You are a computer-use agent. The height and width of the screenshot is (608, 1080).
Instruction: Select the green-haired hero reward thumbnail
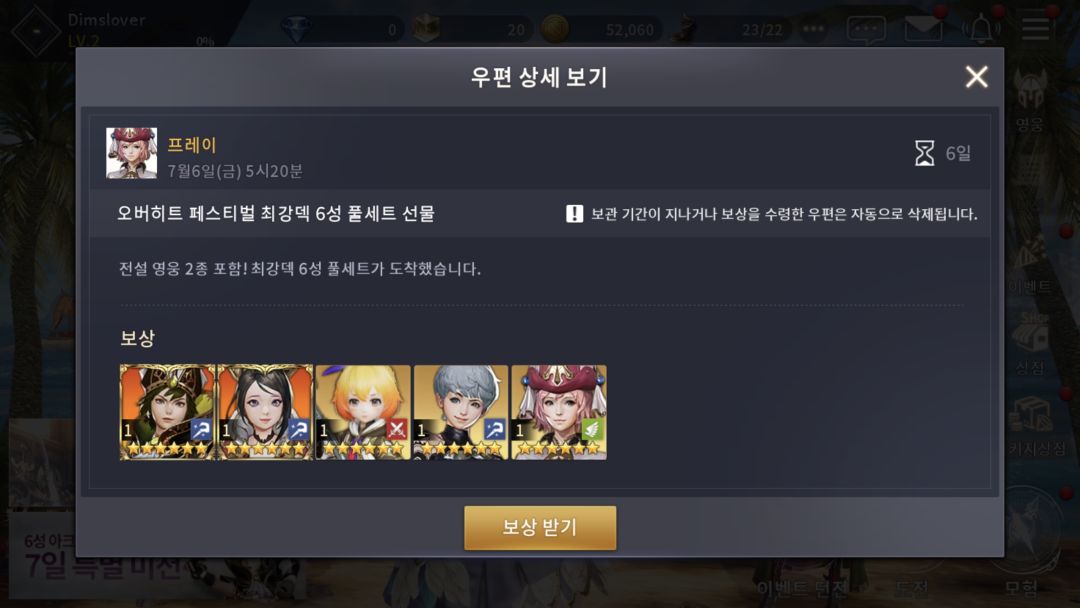coord(167,412)
